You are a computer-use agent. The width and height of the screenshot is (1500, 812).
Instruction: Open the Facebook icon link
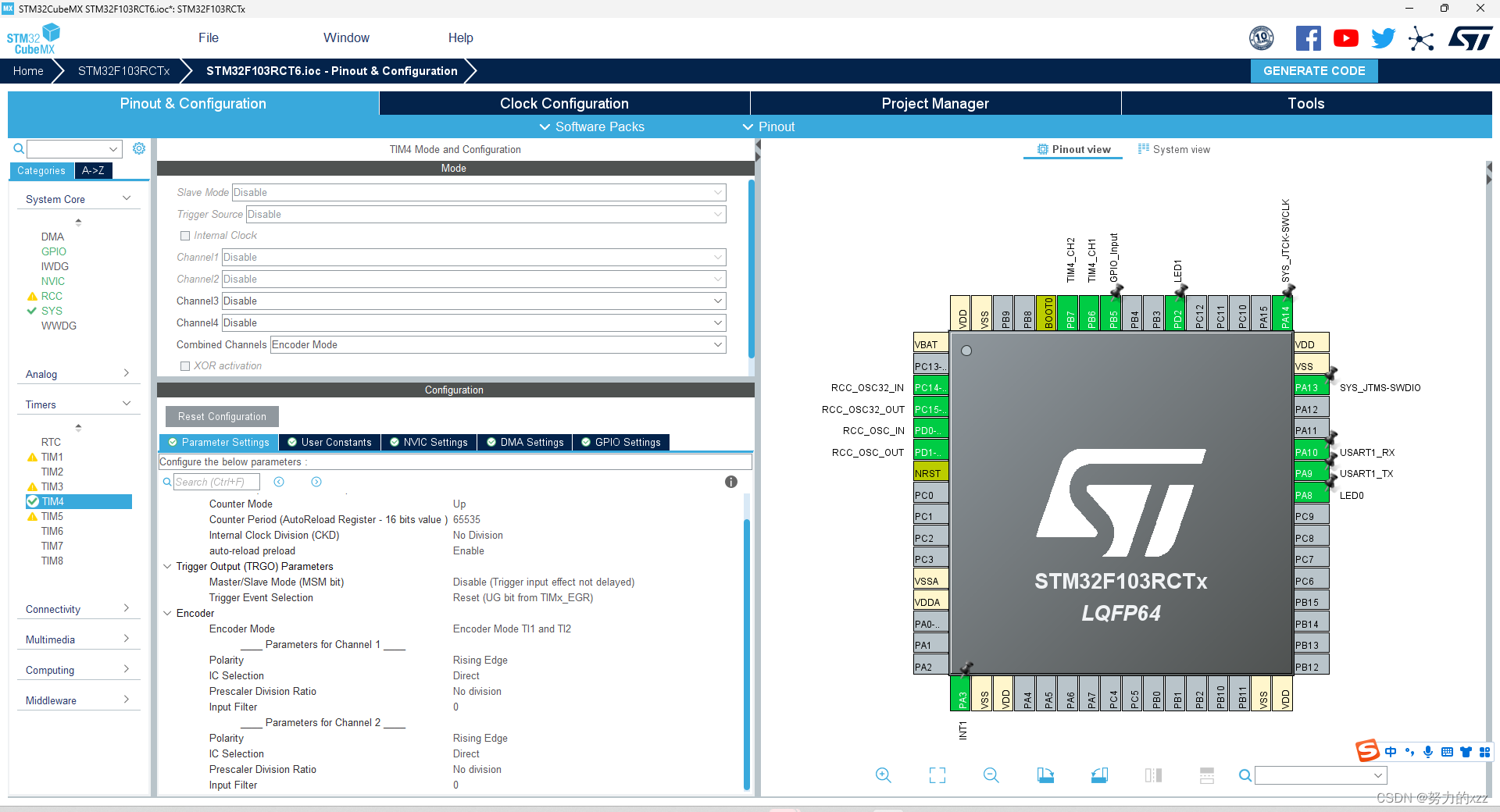(x=1309, y=38)
